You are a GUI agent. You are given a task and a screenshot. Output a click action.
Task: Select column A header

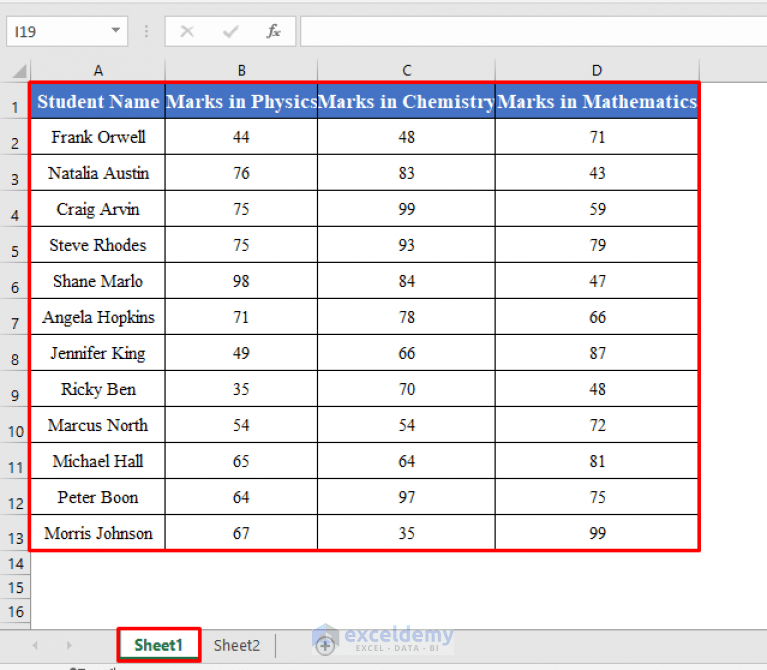tap(98, 71)
